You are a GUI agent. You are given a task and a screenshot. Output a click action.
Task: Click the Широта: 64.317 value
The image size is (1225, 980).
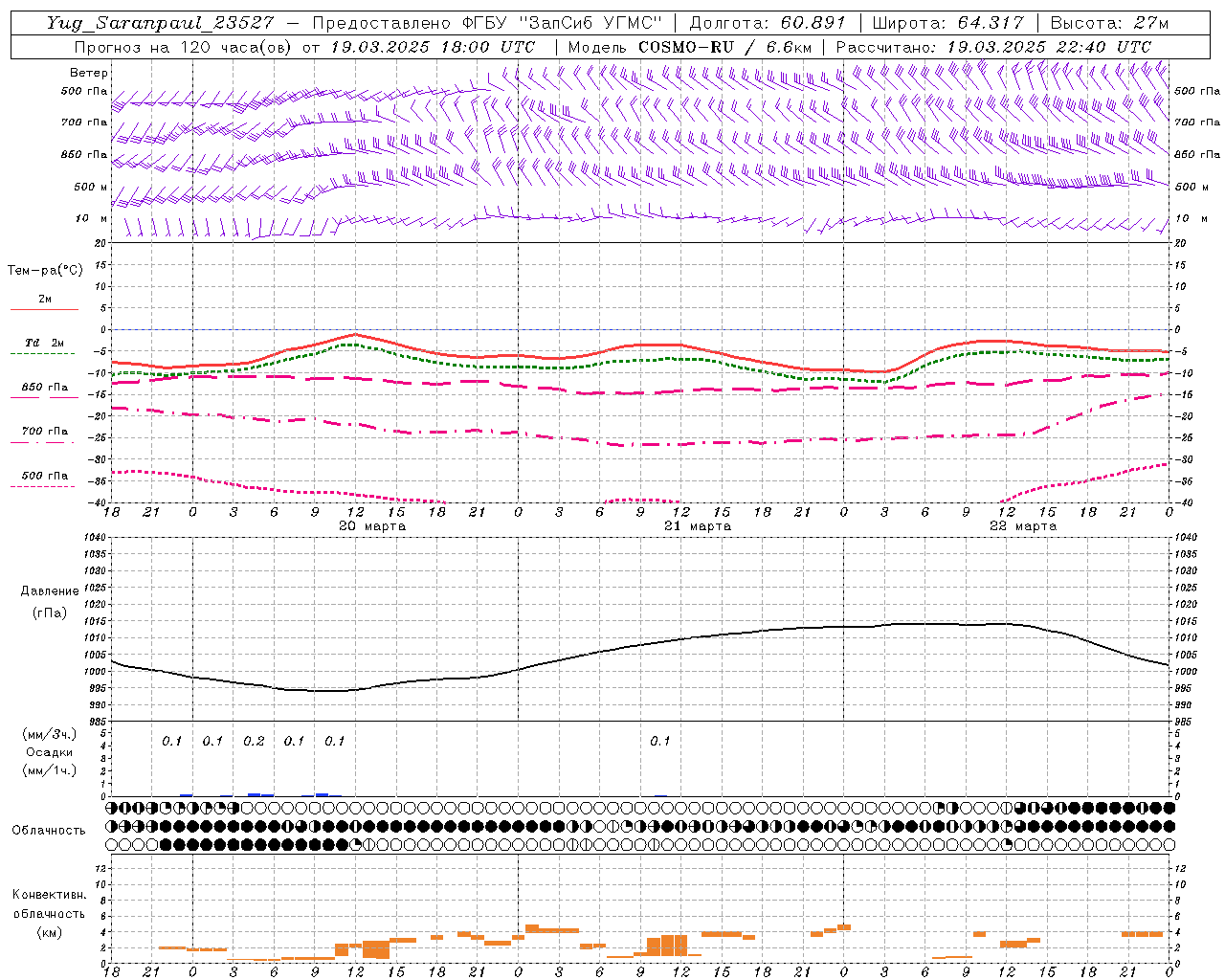[x=948, y=23]
